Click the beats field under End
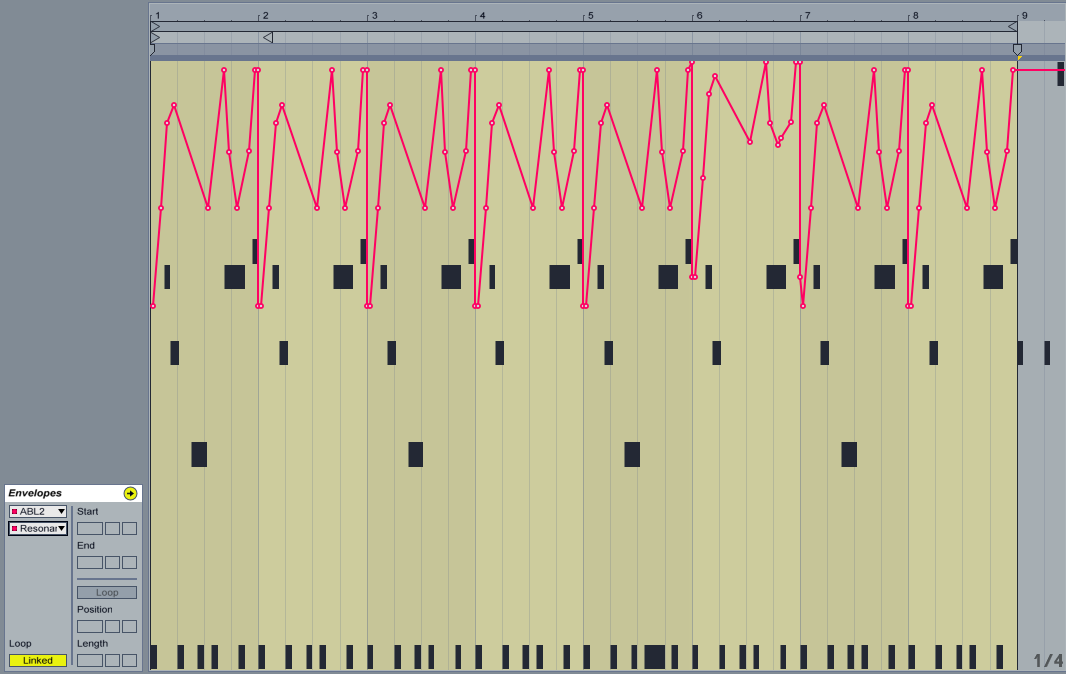The image size is (1066, 674). click(112, 562)
